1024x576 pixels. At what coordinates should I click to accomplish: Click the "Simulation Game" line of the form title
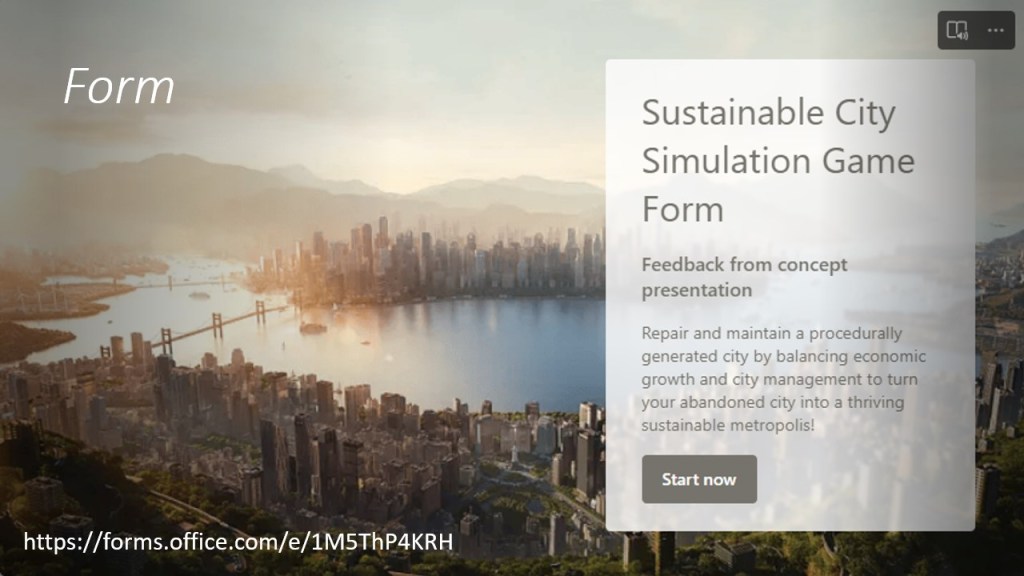778,161
